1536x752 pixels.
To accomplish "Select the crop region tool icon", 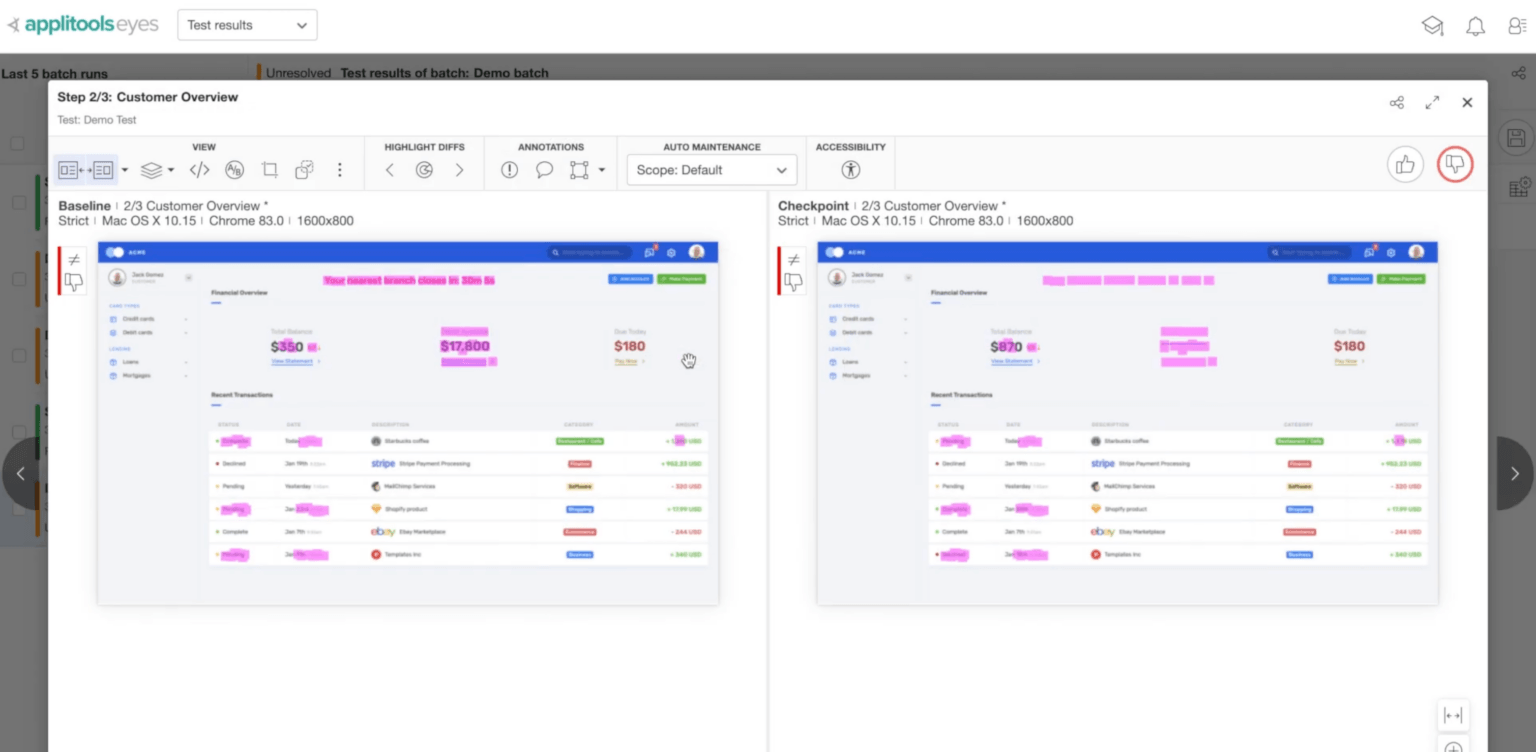I will 269,169.
